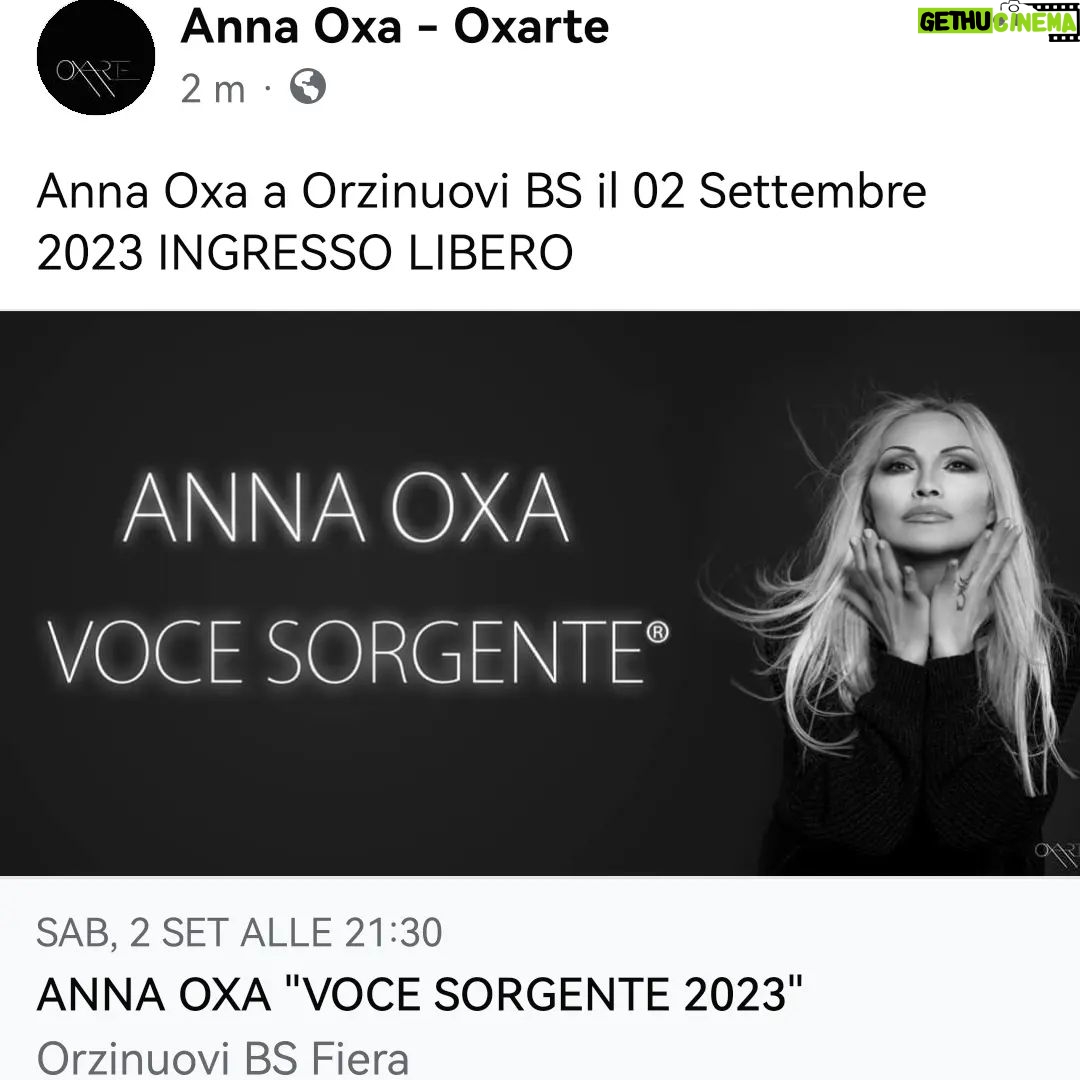1080x1080 pixels.
Task: Click INGRESSO LIBERO in the post caption
Action: click(366, 253)
